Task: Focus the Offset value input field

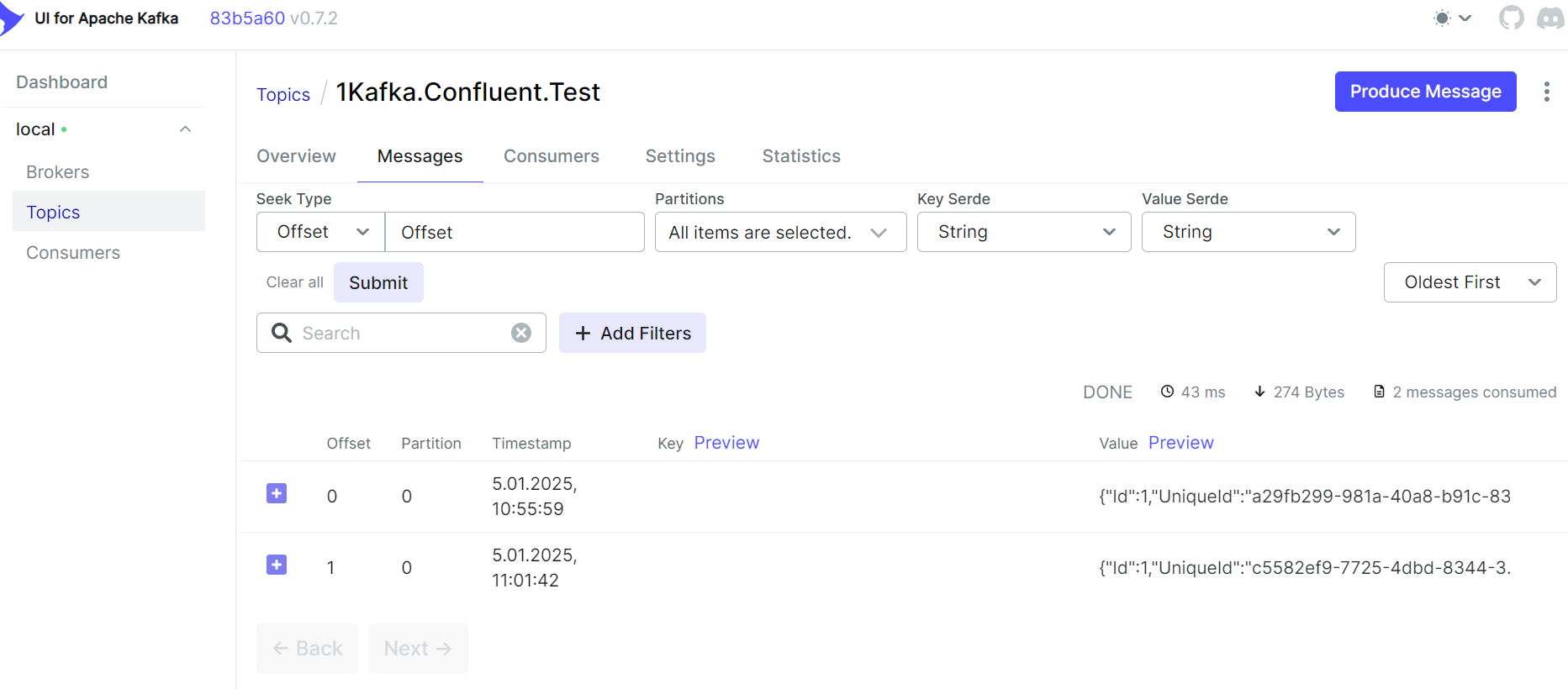Action: click(515, 232)
